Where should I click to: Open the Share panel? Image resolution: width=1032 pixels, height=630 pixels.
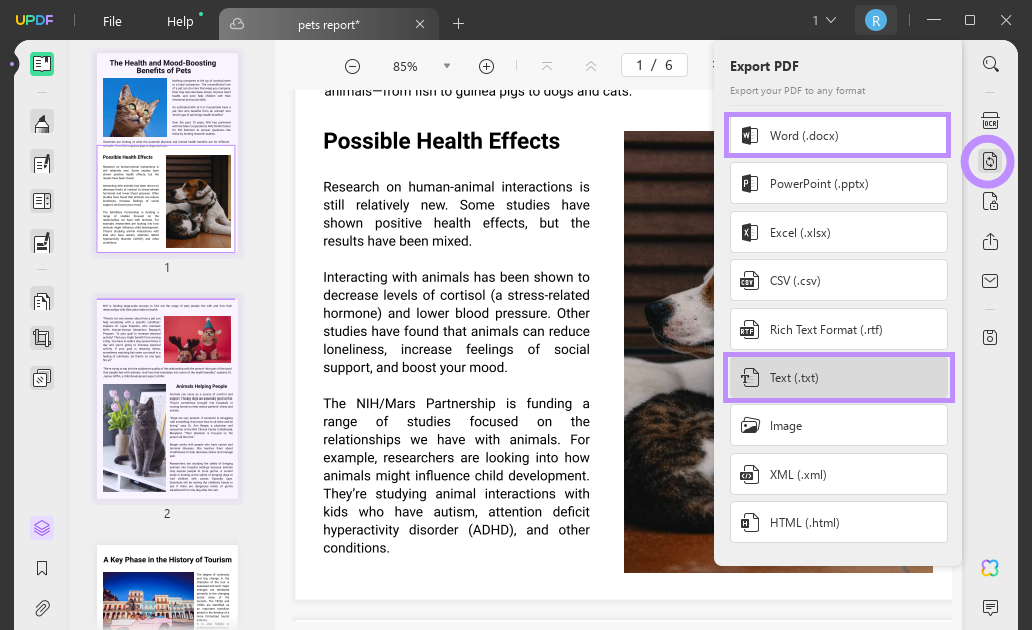coord(990,241)
